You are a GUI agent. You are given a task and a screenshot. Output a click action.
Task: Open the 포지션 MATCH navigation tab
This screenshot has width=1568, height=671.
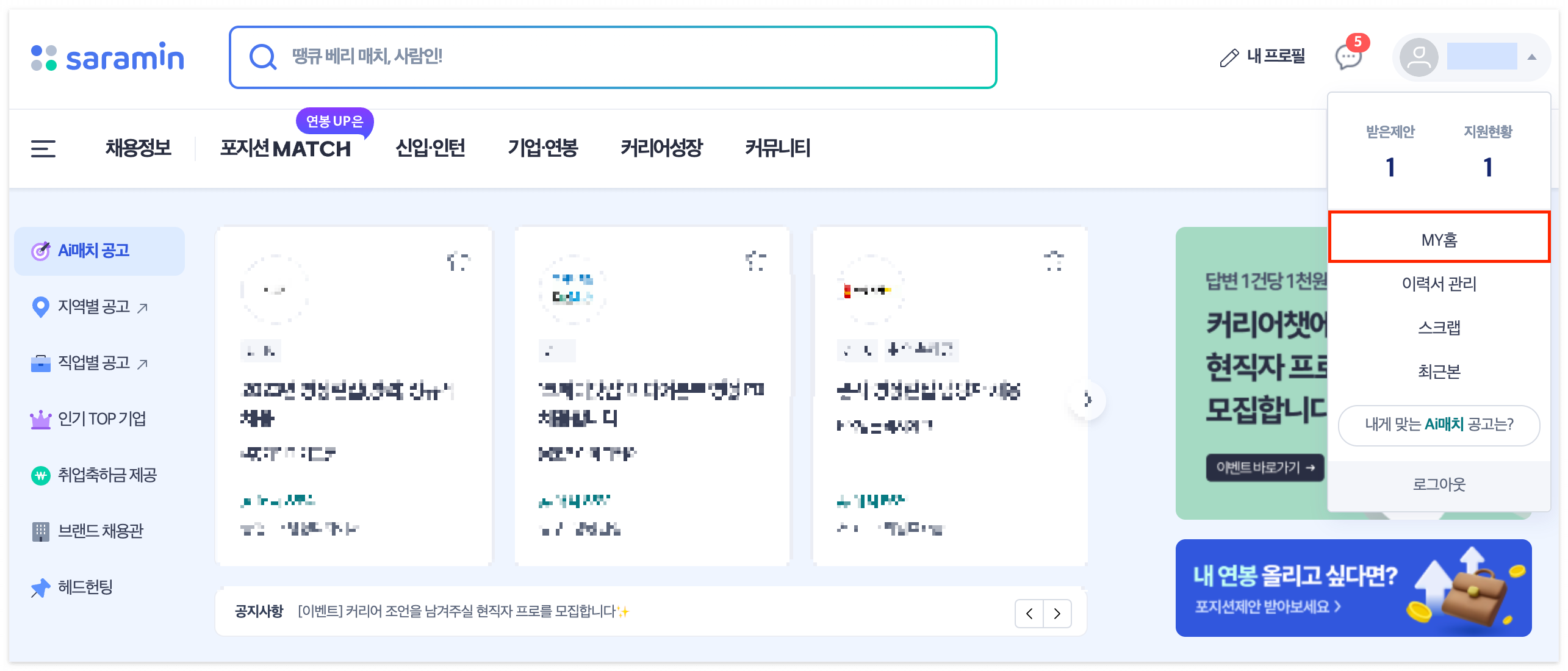(x=286, y=148)
